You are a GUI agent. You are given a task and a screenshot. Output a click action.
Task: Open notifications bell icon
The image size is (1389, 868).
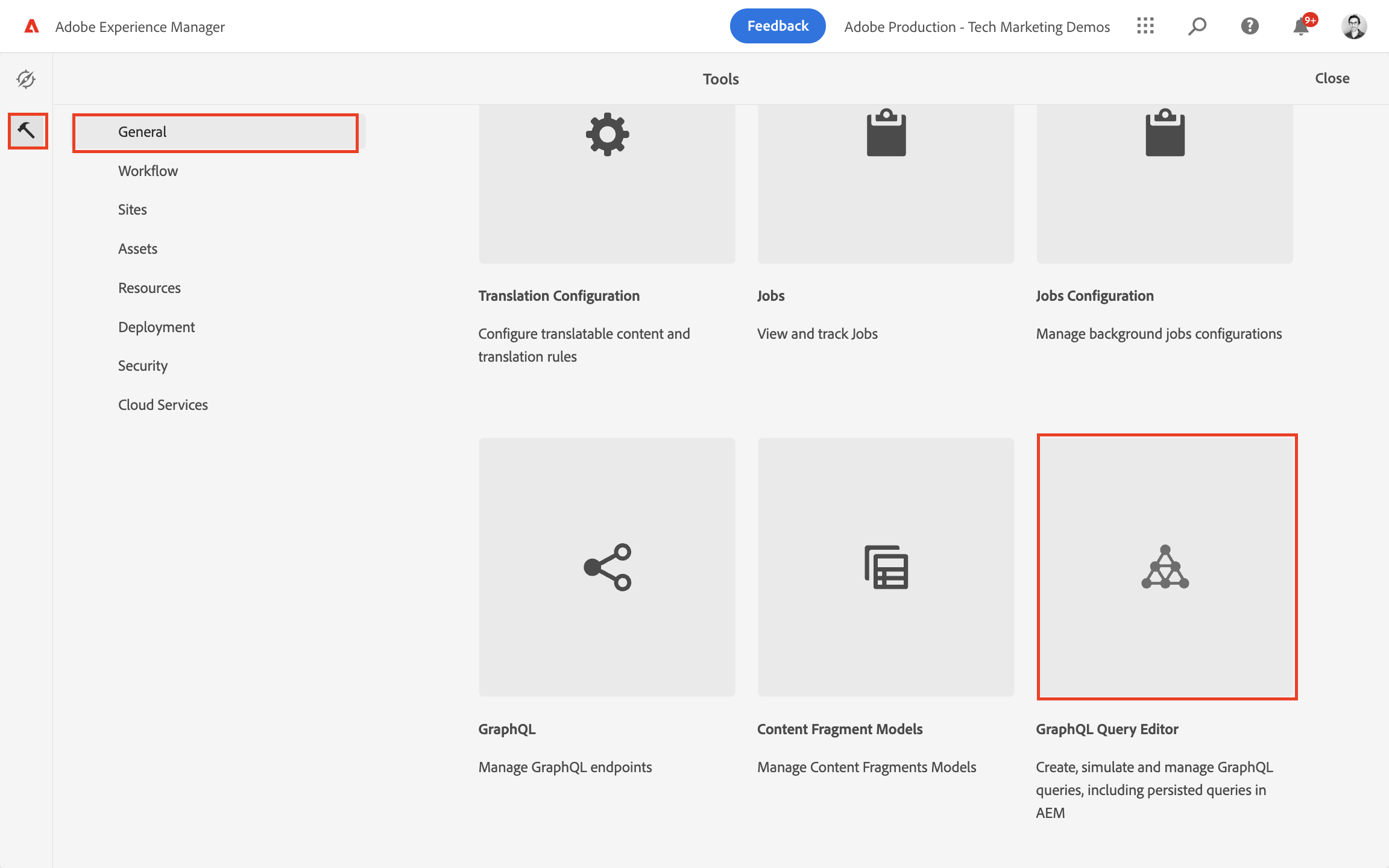pos(1301,27)
